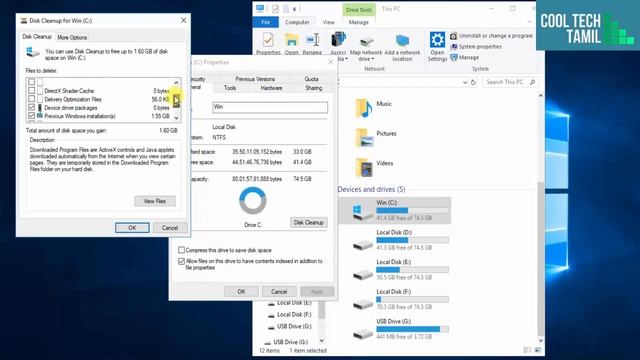Open the Music folder icon
The image size is (640, 360).
[x=363, y=108]
